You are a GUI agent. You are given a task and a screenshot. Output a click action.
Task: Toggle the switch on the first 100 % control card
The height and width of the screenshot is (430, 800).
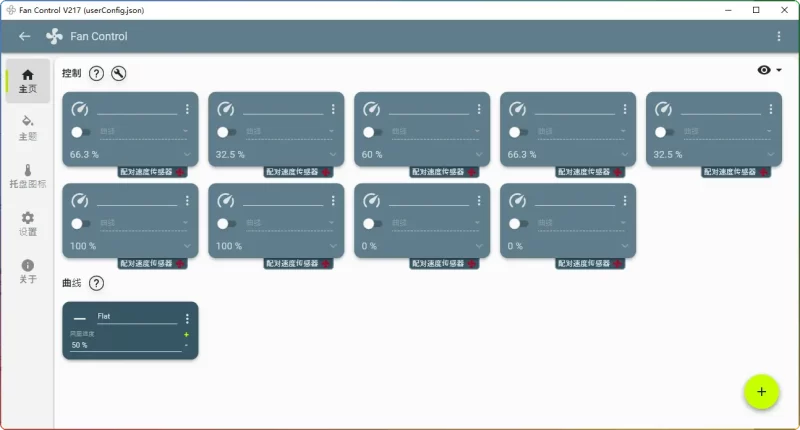[x=80, y=223]
